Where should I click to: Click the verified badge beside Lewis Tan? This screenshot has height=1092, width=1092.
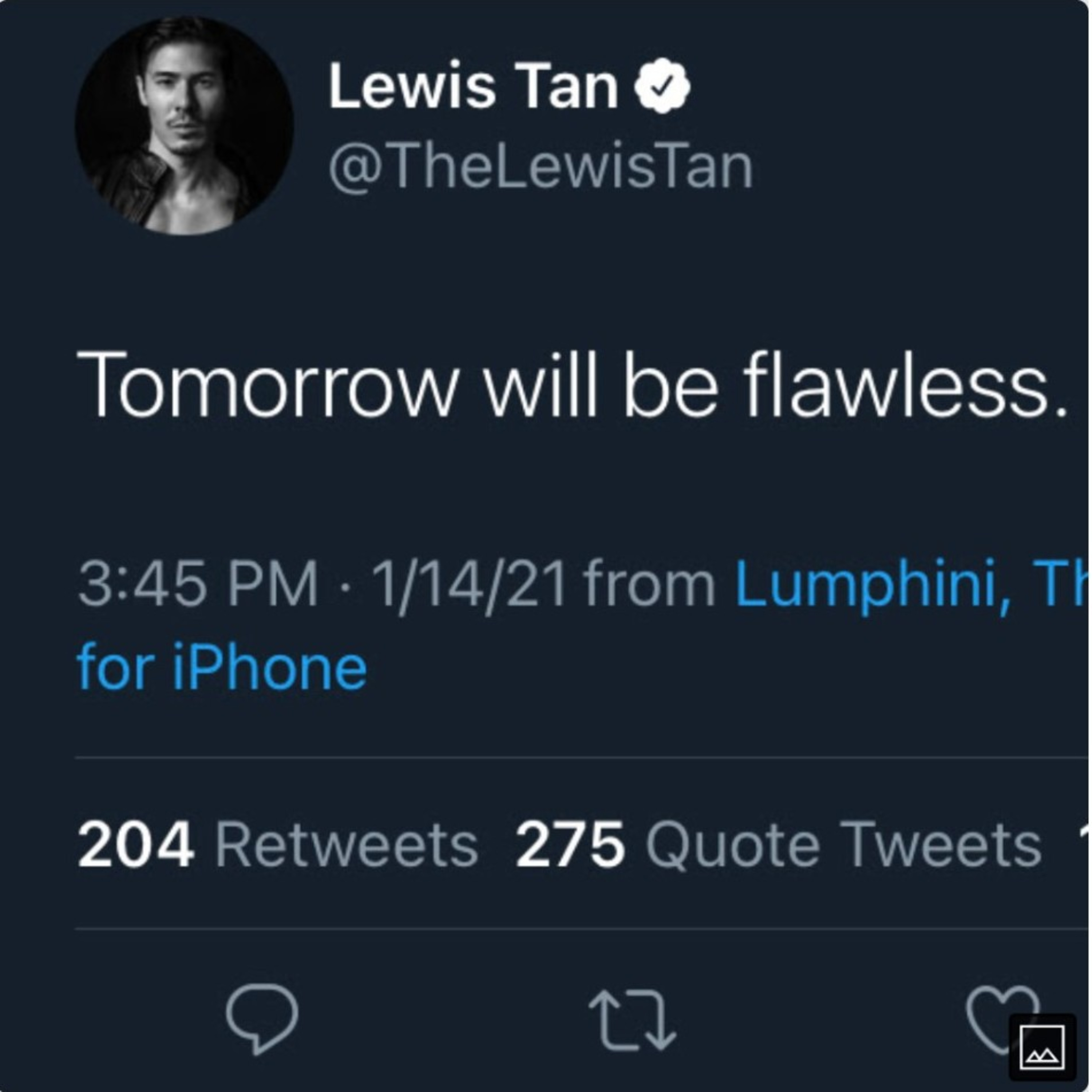click(662, 86)
